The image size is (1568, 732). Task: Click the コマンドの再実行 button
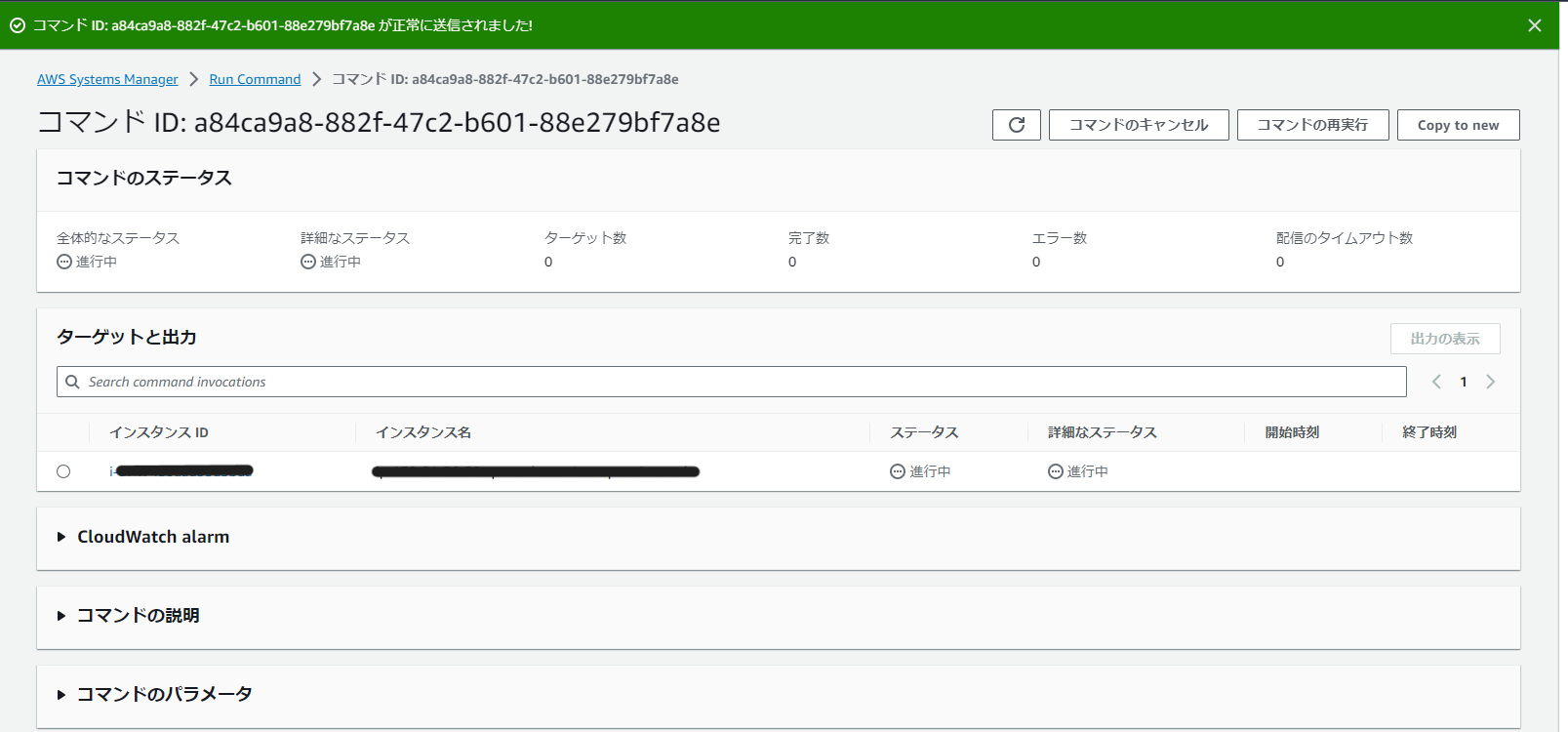(x=1312, y=125)
